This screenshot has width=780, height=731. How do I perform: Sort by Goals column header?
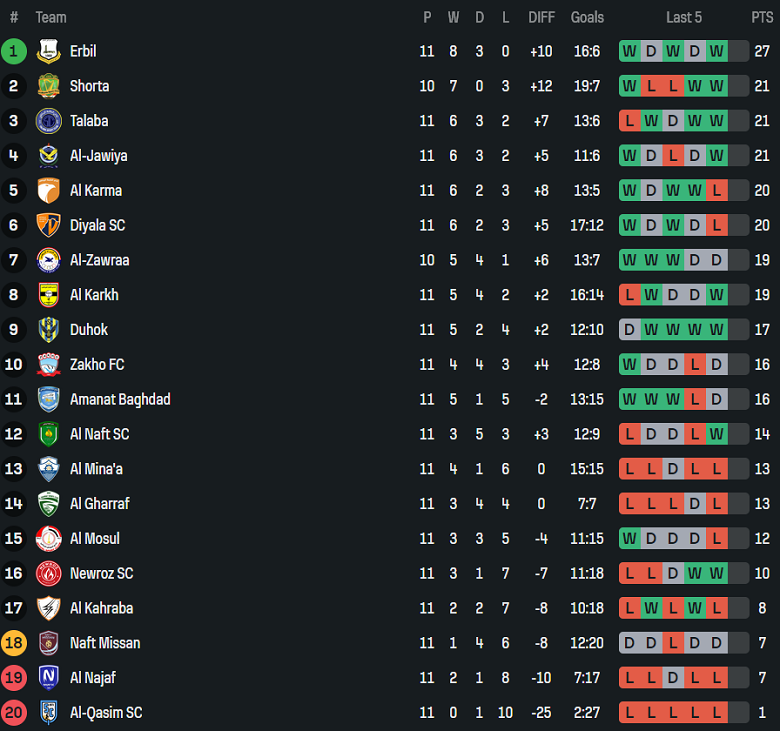click(x=587, y=17)
